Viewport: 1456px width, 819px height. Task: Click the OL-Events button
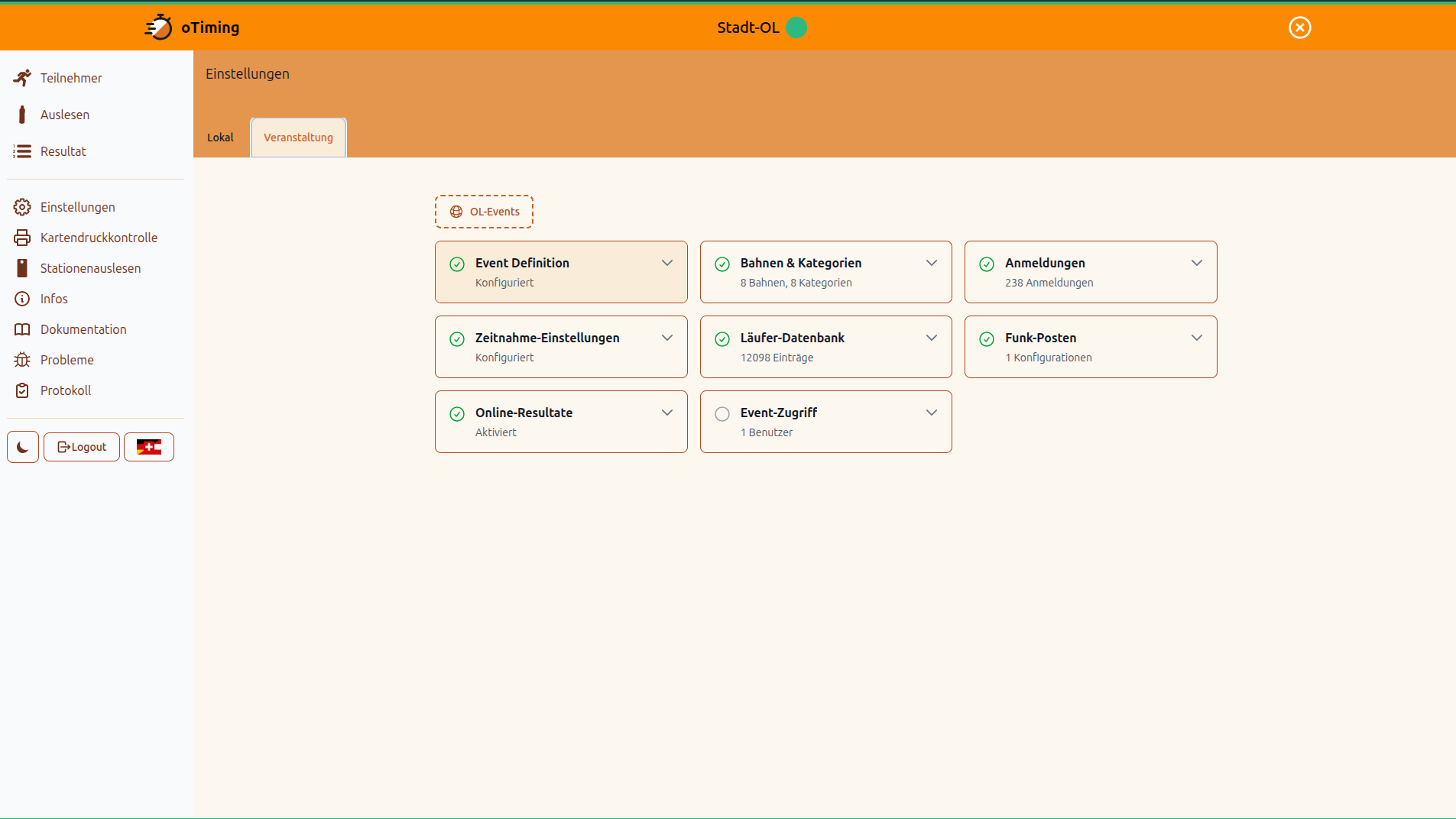pyautogui.click(x=484, y=212)
